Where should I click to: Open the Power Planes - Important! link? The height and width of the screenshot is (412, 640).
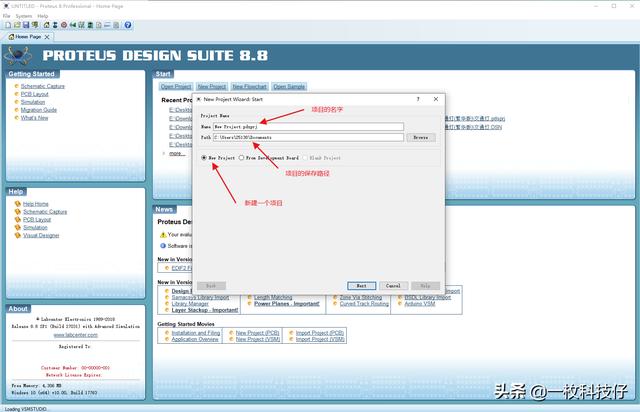pyautogui.click(x=287, y=304)
